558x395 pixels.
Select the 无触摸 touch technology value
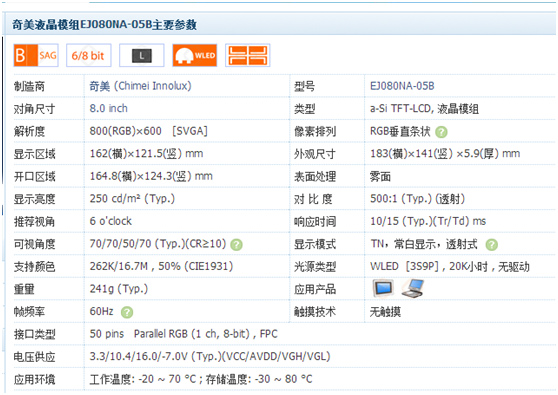pos(385,312)
